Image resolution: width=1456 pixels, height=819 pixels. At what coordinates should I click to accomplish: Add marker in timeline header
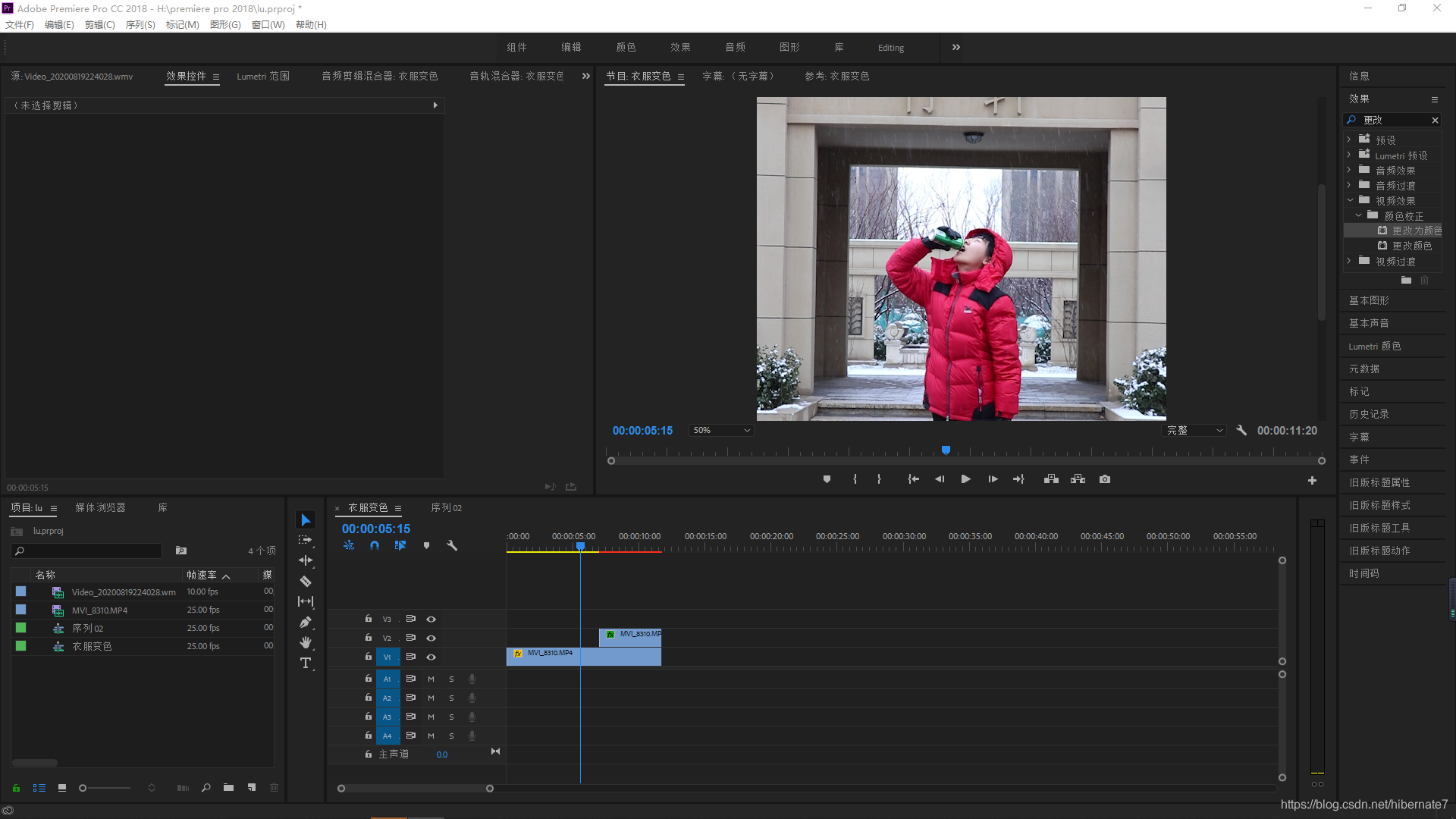pyautogui.click(x=426, y=545)
